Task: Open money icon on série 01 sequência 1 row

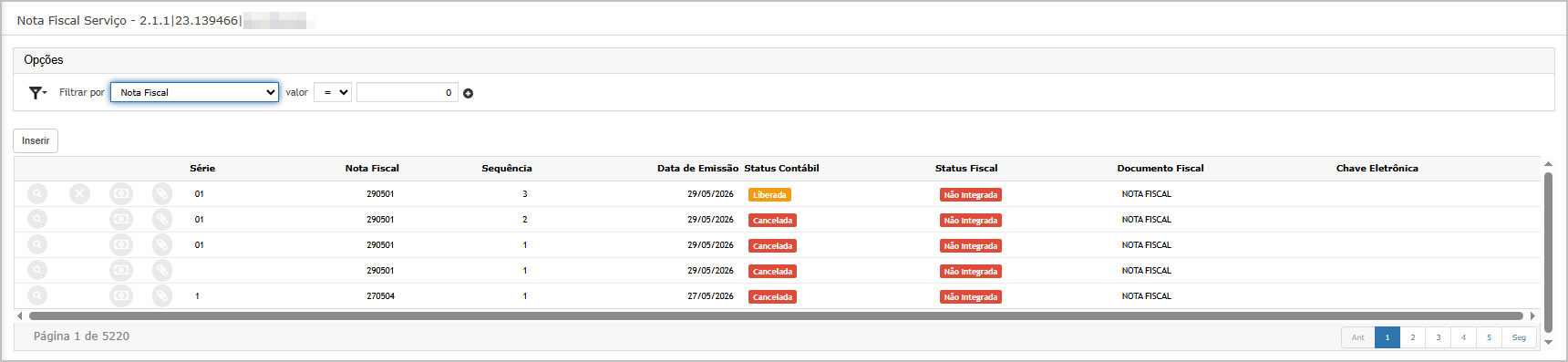Action: 121,245
